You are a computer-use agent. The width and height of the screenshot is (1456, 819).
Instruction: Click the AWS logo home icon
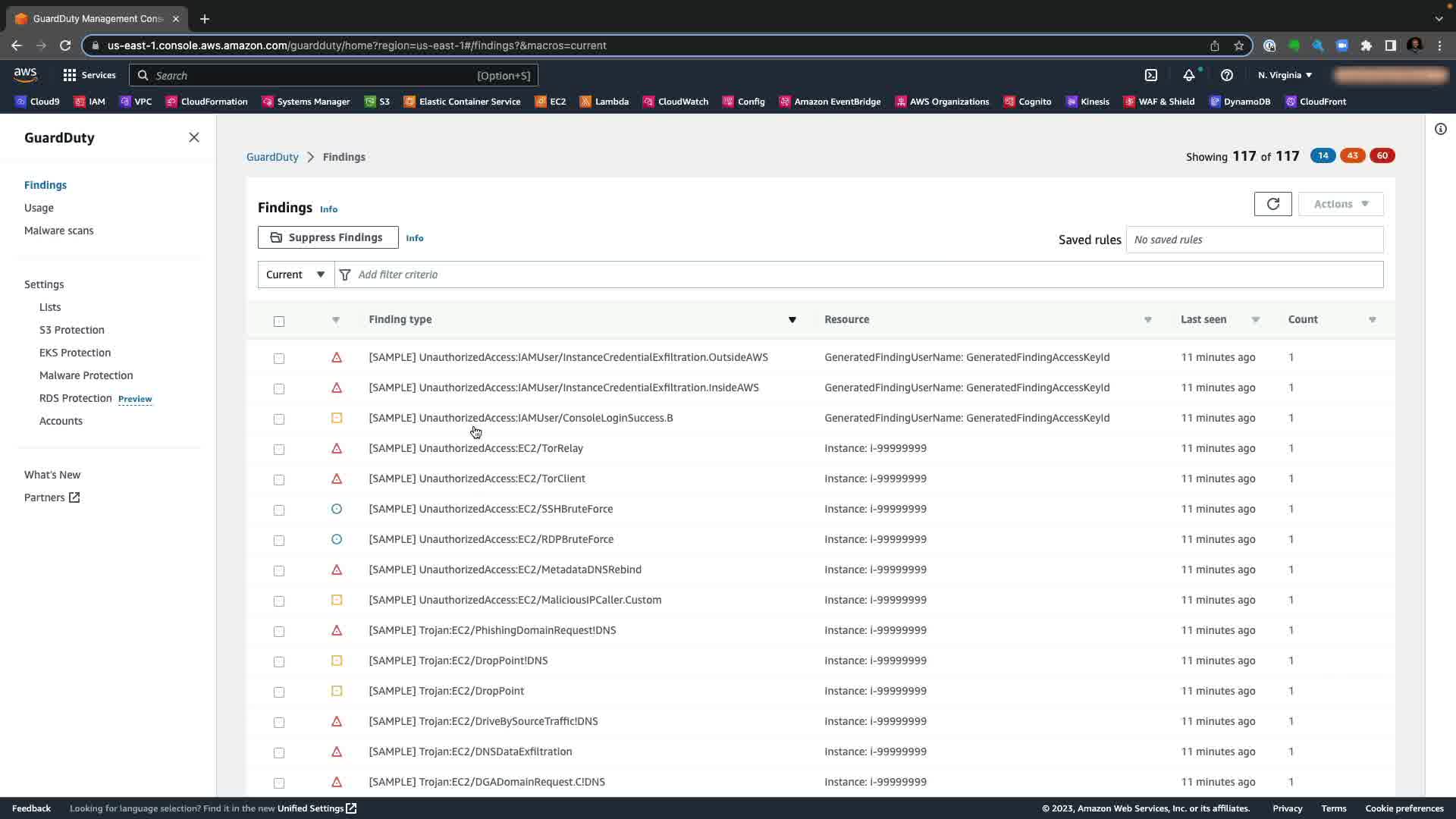pyautogui.click(x=25, y=74)
